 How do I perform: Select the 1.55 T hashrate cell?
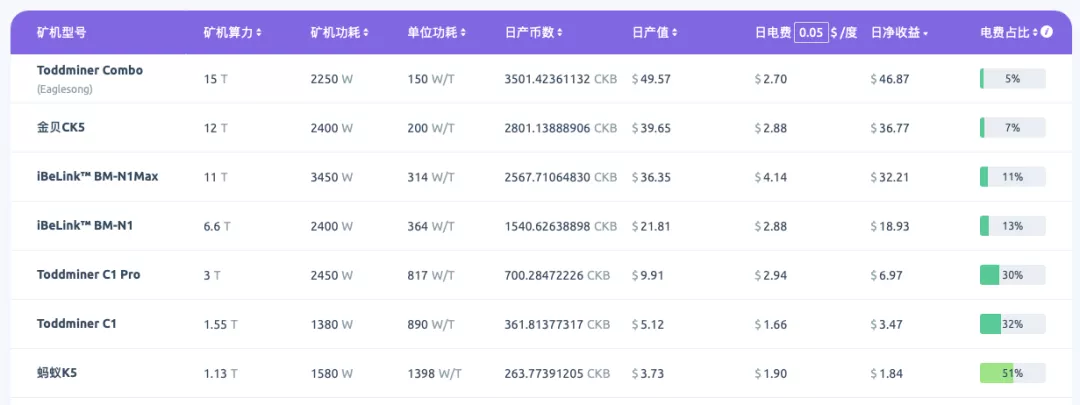click(x=220, y=324)
